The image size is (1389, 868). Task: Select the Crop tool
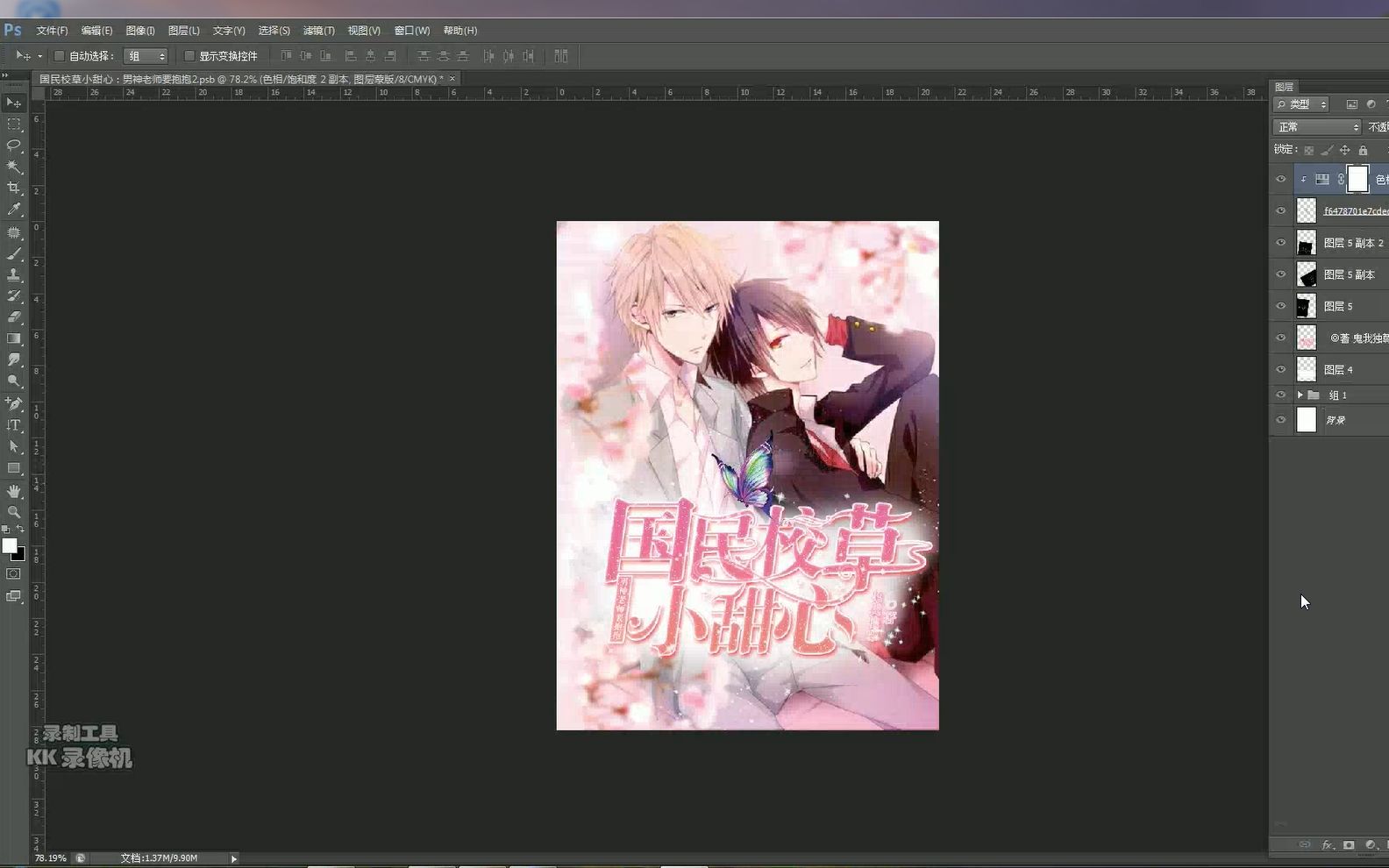14,188
